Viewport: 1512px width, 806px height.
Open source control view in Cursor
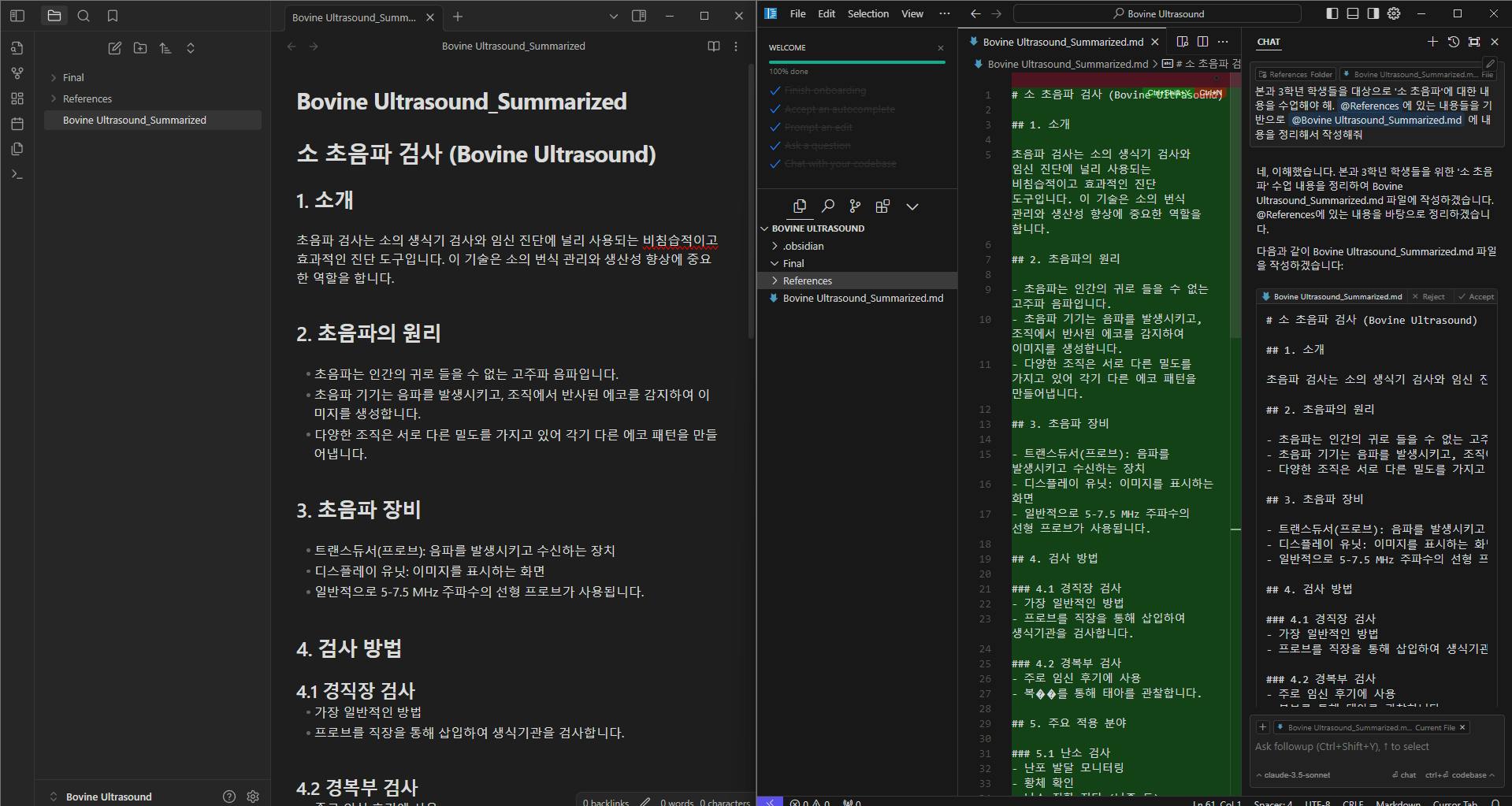pyautogui.click(x=855, y=206)
